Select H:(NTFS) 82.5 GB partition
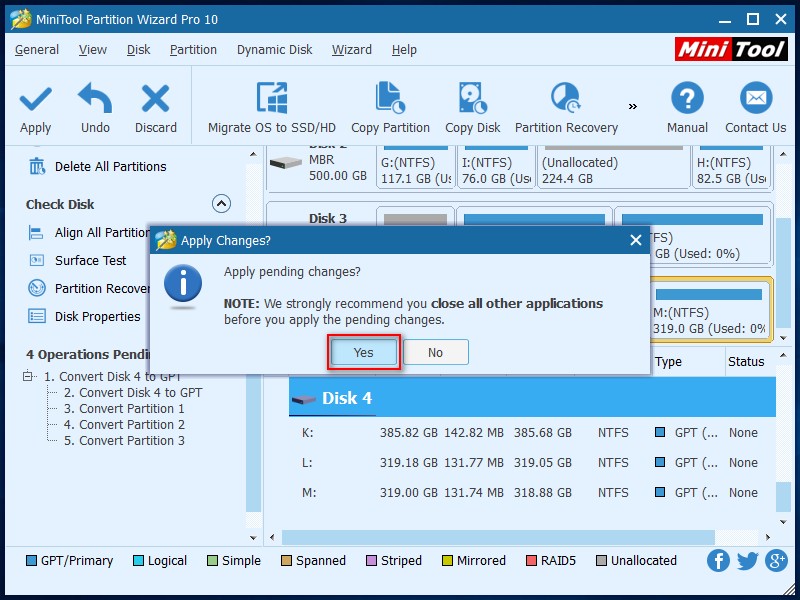Screen dimensions: 800x600 pyautogui.click(x=732, y=167)
